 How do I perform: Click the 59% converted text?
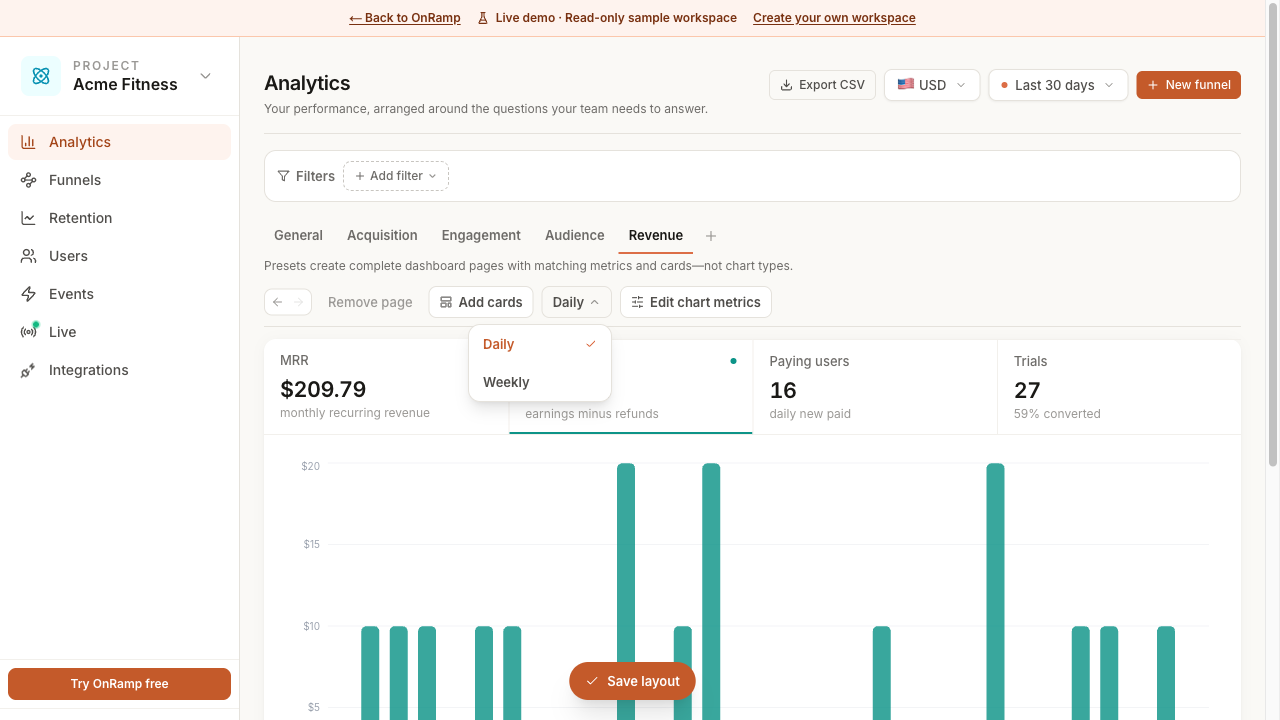[1057, 414]
